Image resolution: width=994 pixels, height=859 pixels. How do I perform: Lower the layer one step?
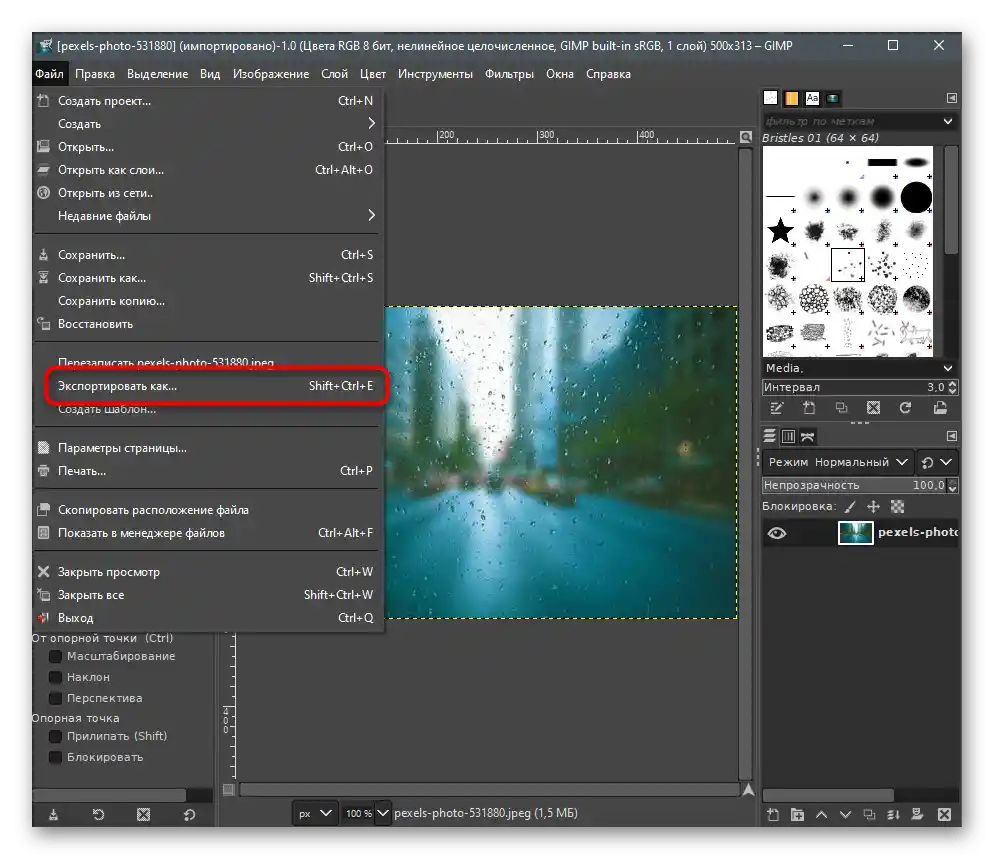[846, 815]
